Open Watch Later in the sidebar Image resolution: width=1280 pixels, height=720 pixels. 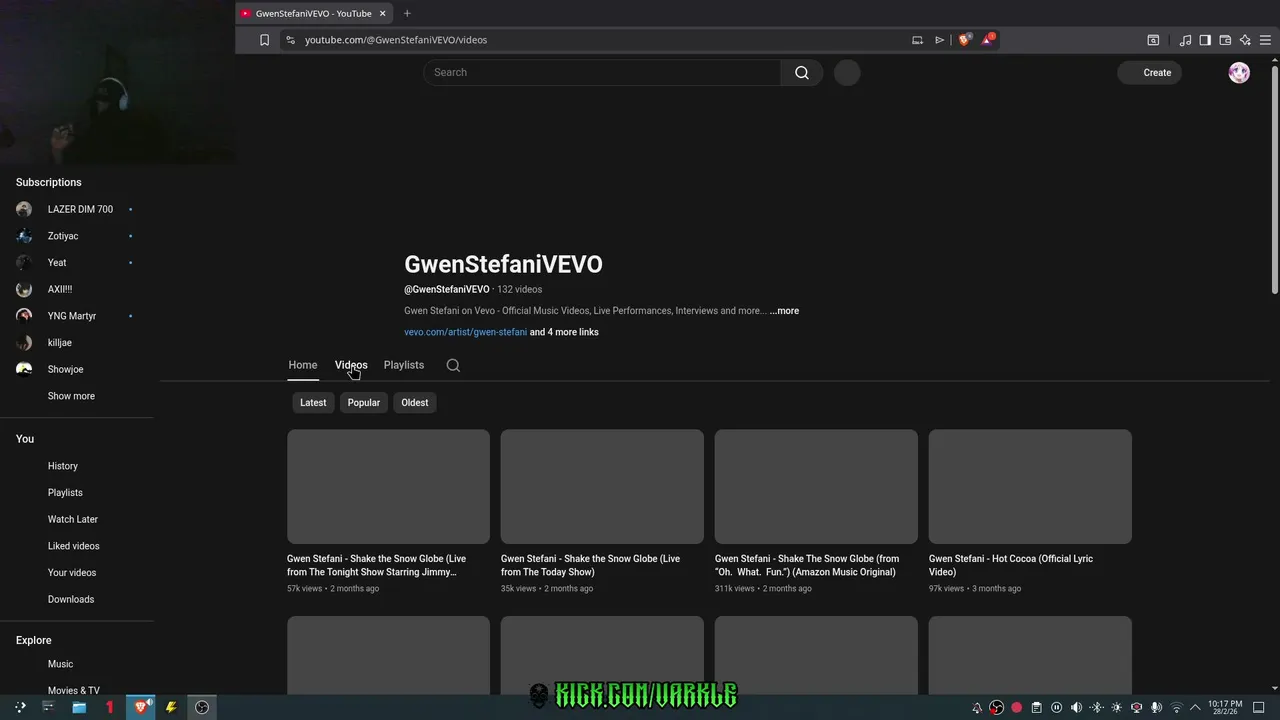(73, 519)
